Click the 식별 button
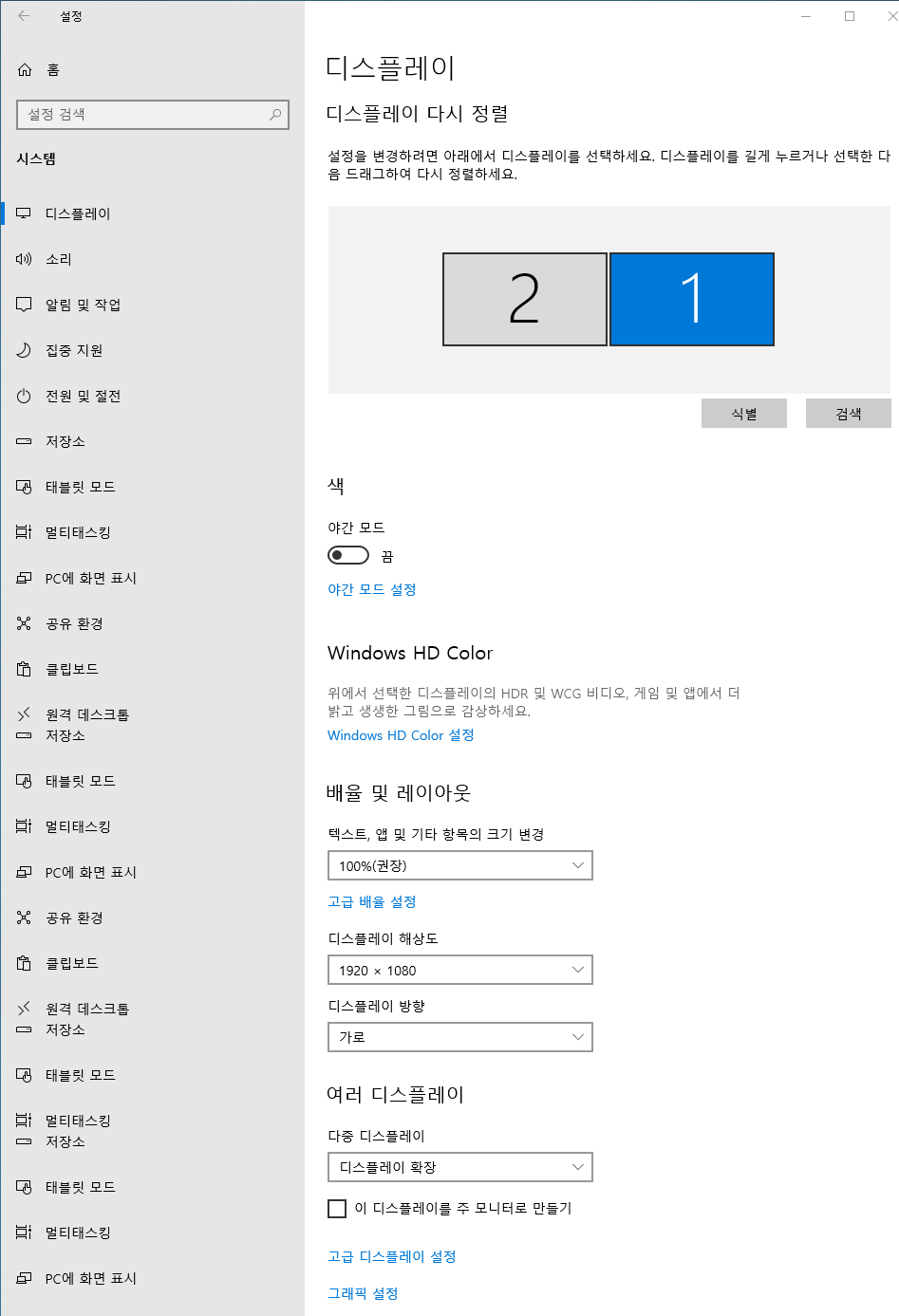 pos(744,414)
